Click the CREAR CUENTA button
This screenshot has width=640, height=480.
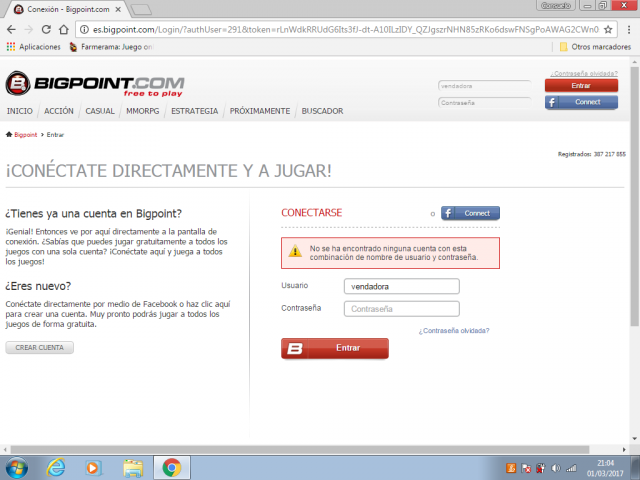click(39, 347)
